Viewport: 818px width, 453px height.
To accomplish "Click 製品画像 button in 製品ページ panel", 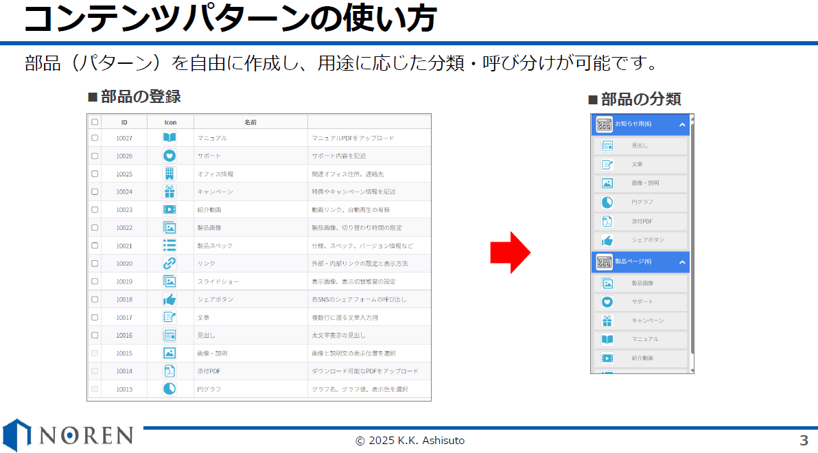I will click(x=640, y=283).
